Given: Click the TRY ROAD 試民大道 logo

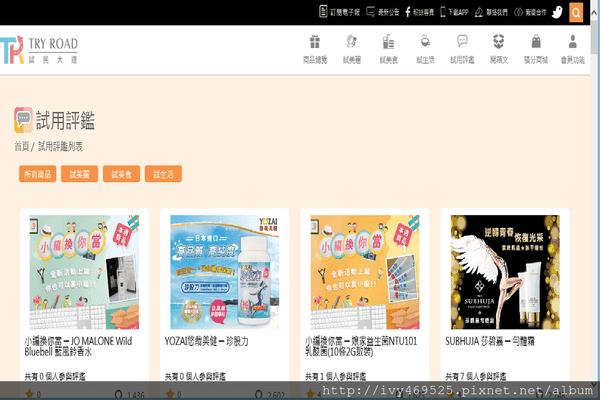Looking at the screenshot, I should 39,50.
